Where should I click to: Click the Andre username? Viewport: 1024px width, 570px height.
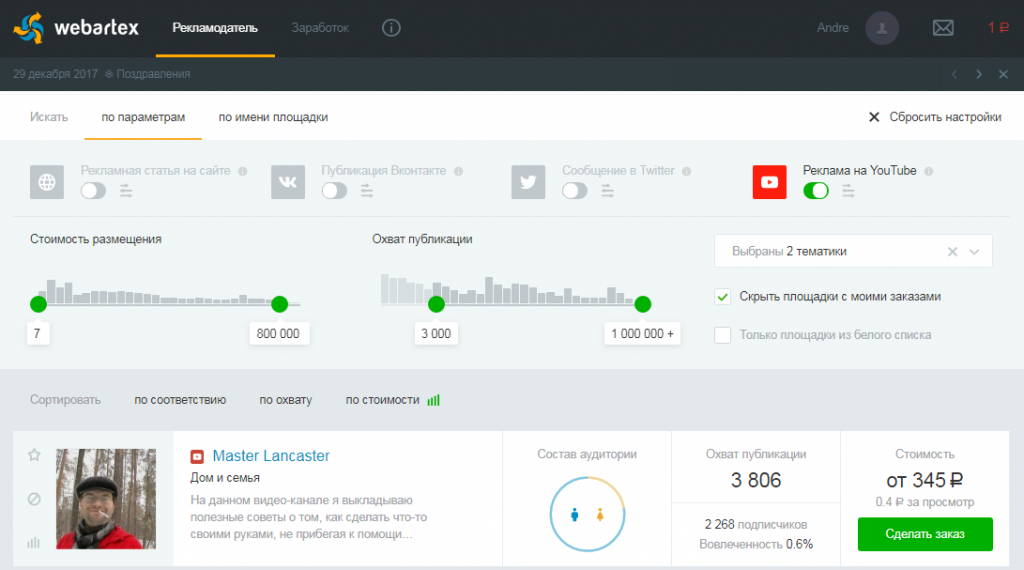[x=833, y=28]
